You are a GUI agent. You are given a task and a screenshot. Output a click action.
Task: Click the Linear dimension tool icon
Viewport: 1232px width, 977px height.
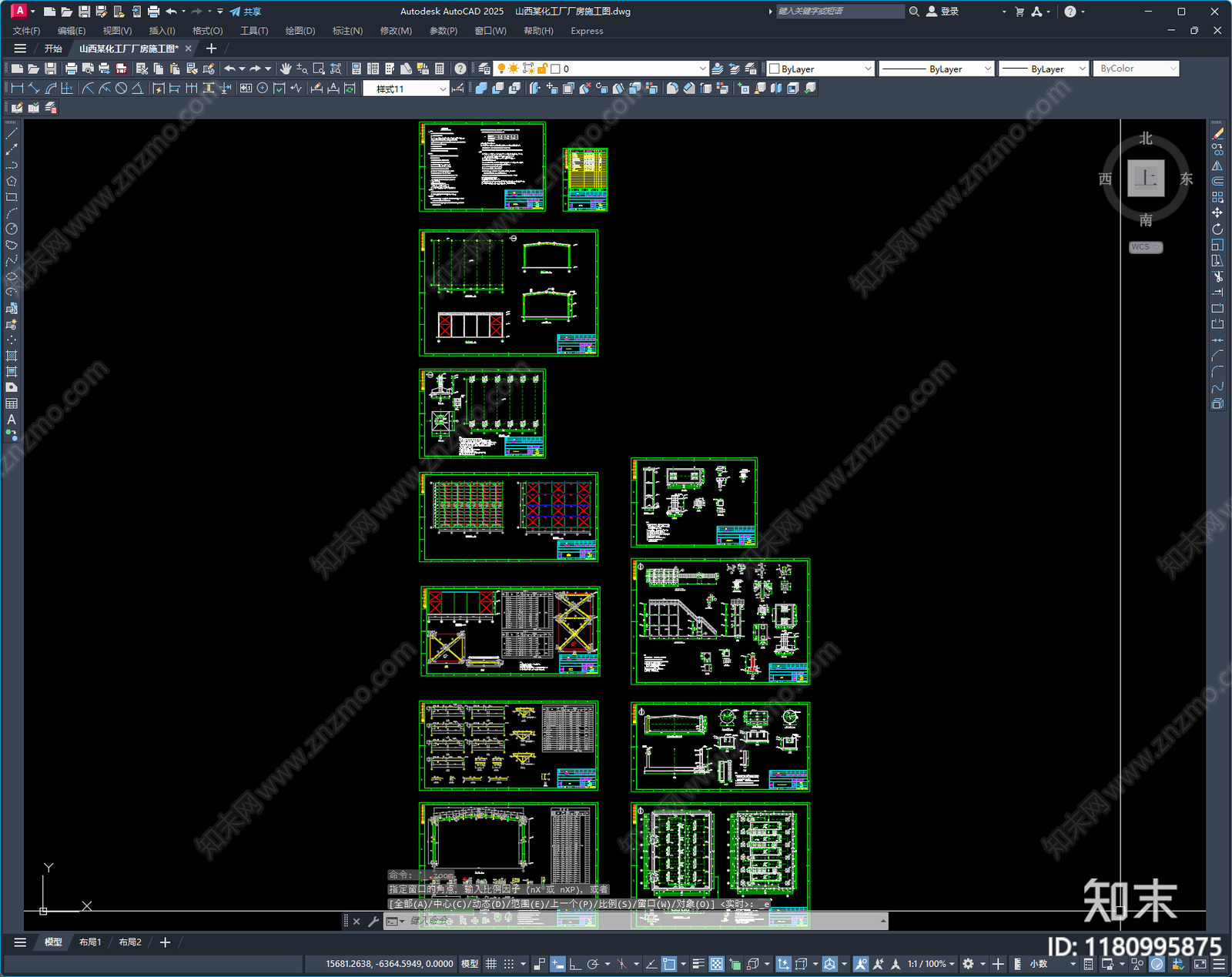pyautogui.click(x=17, y=89)
